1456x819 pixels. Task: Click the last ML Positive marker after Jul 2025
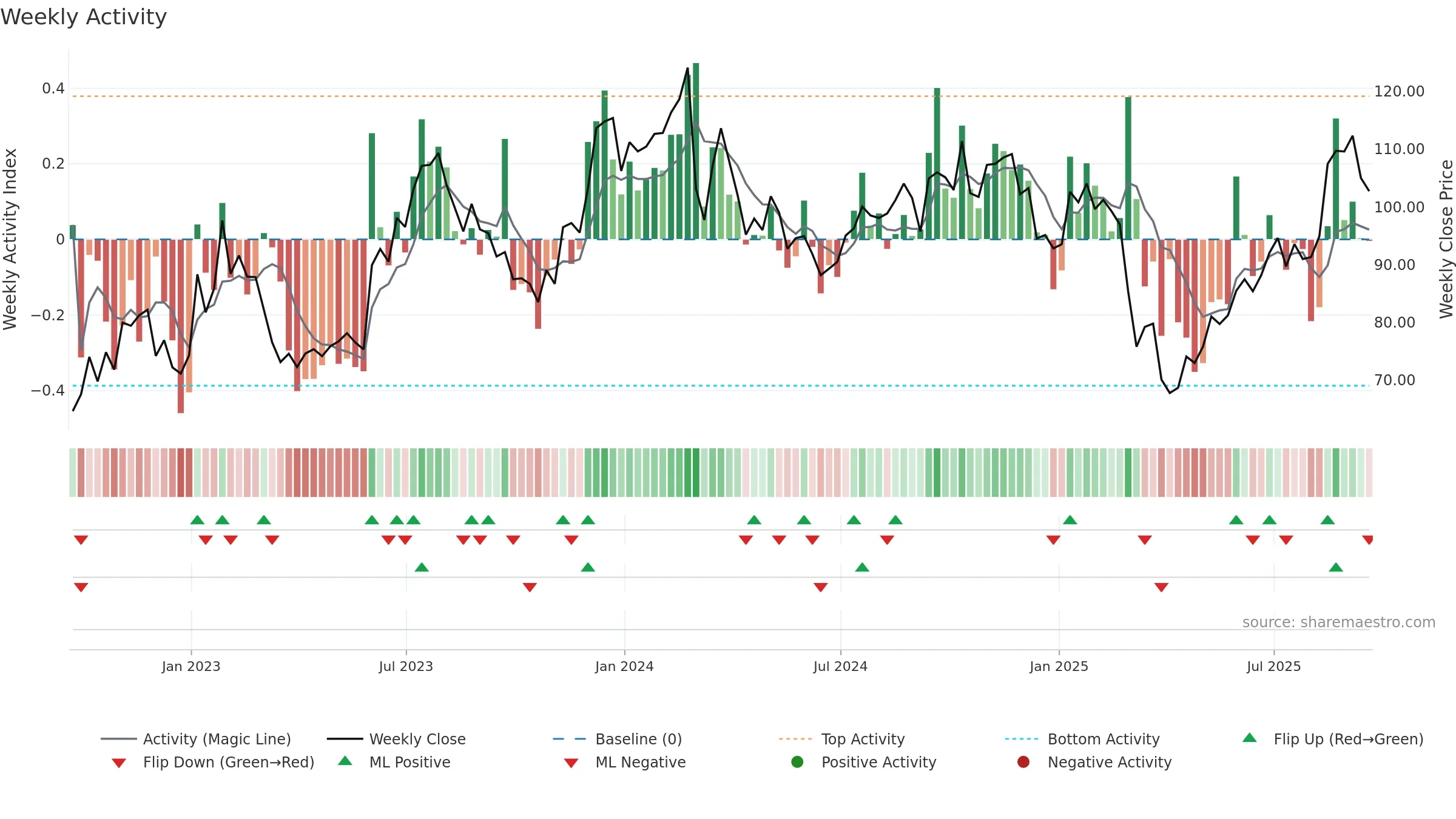point(1336,567)
